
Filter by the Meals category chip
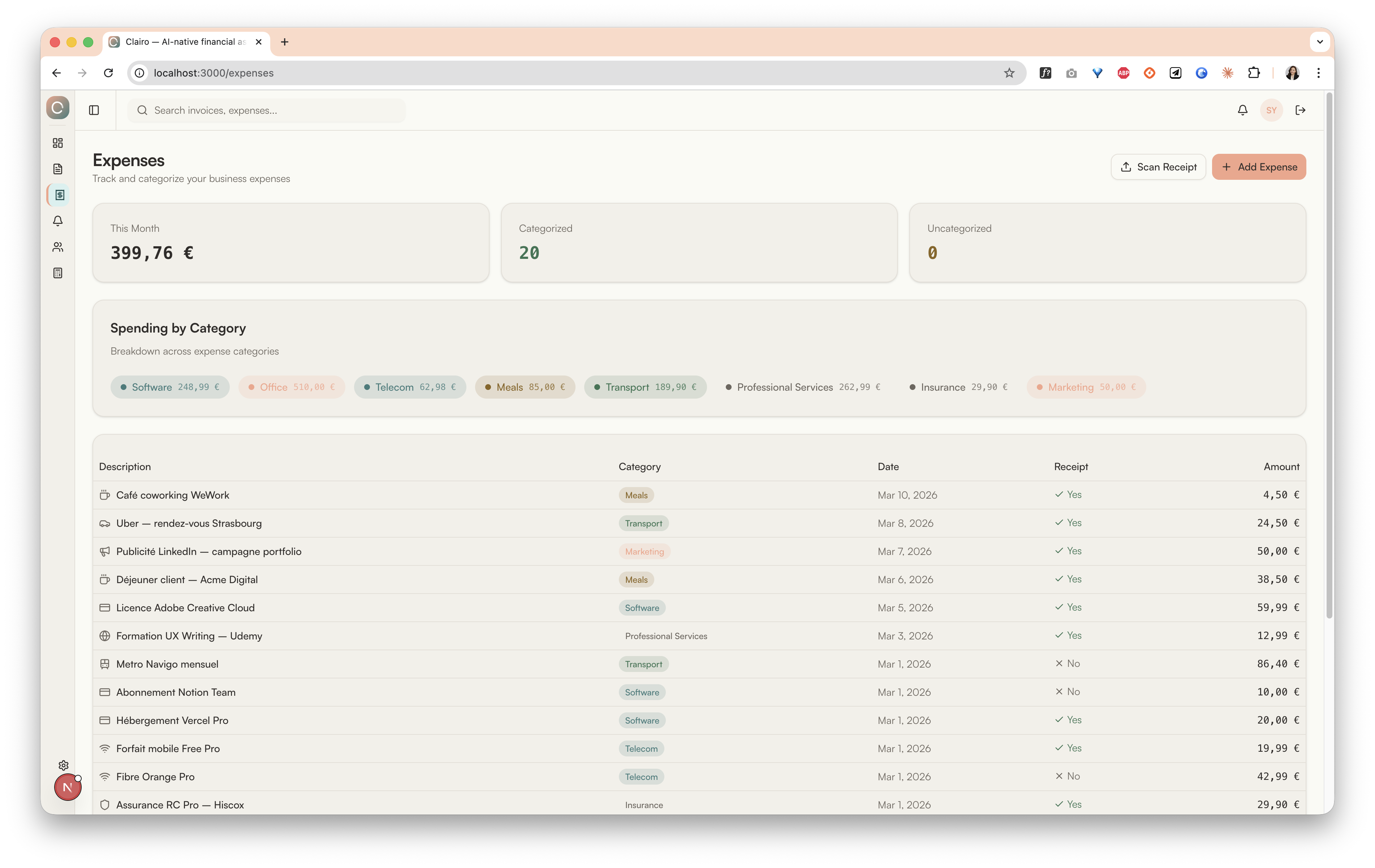coord(525,387)
